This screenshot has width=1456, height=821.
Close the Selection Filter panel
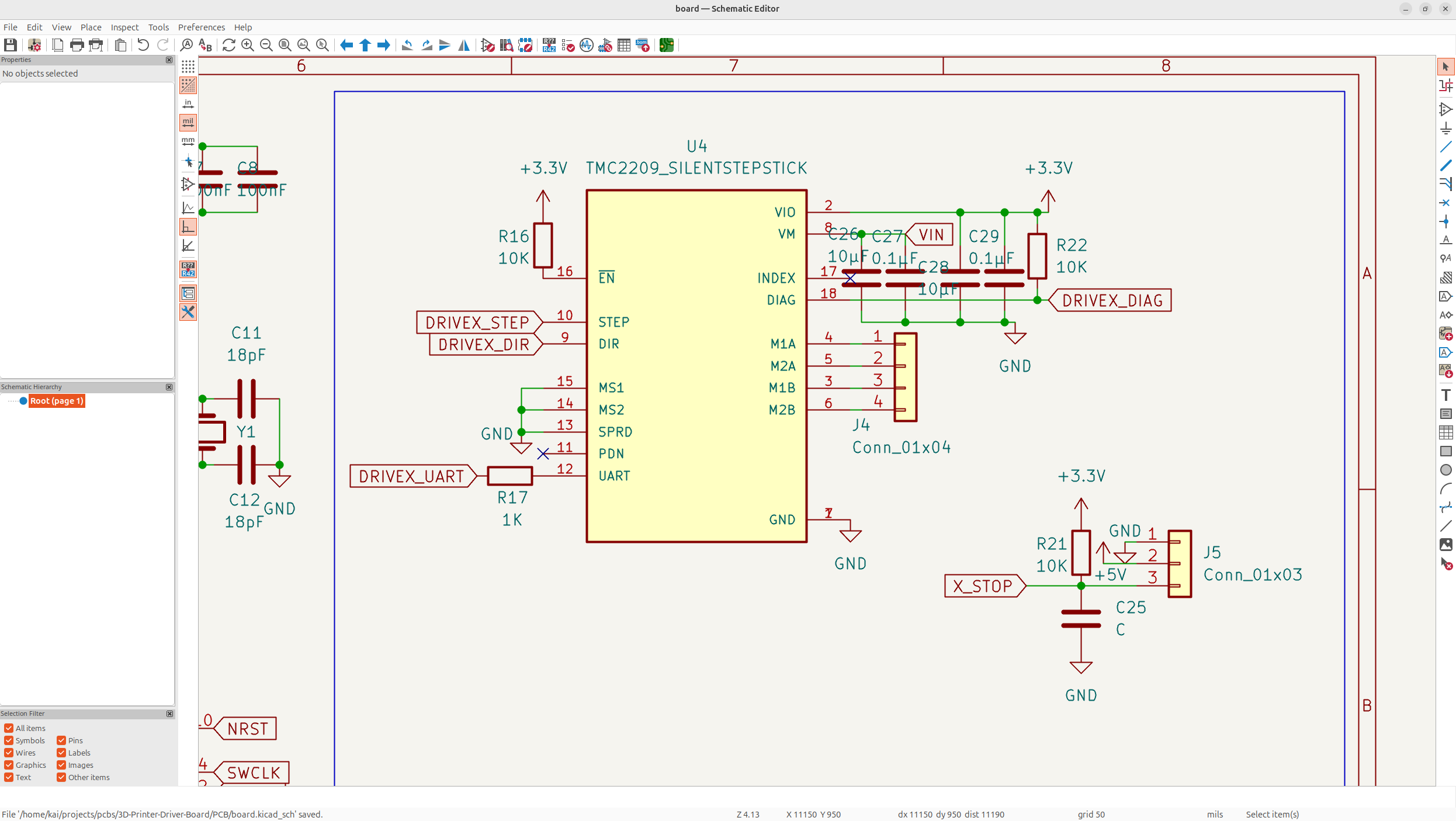click(169, 713)
